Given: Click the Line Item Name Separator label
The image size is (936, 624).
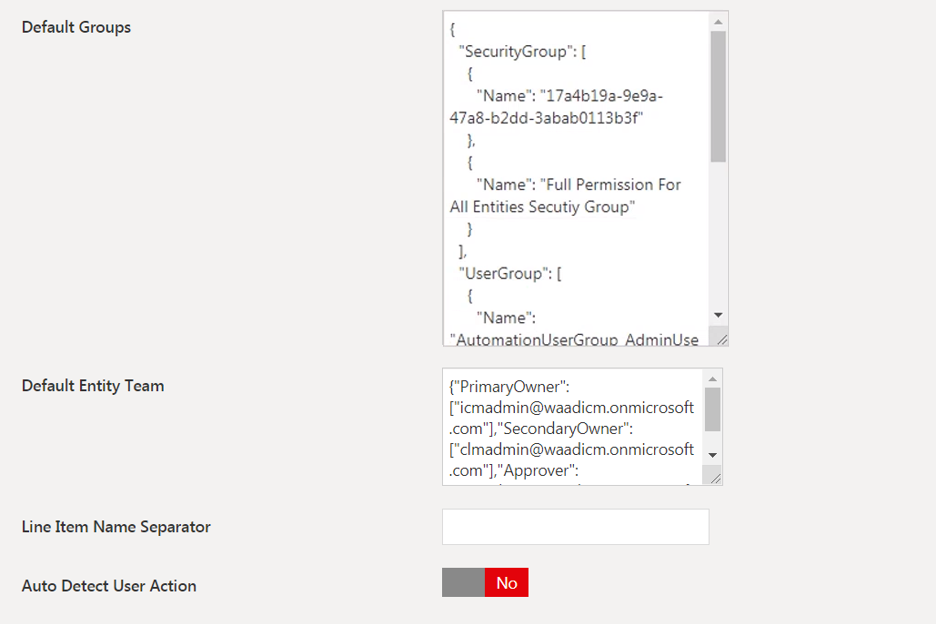Looking at the screenshot, I should point(116,527).
